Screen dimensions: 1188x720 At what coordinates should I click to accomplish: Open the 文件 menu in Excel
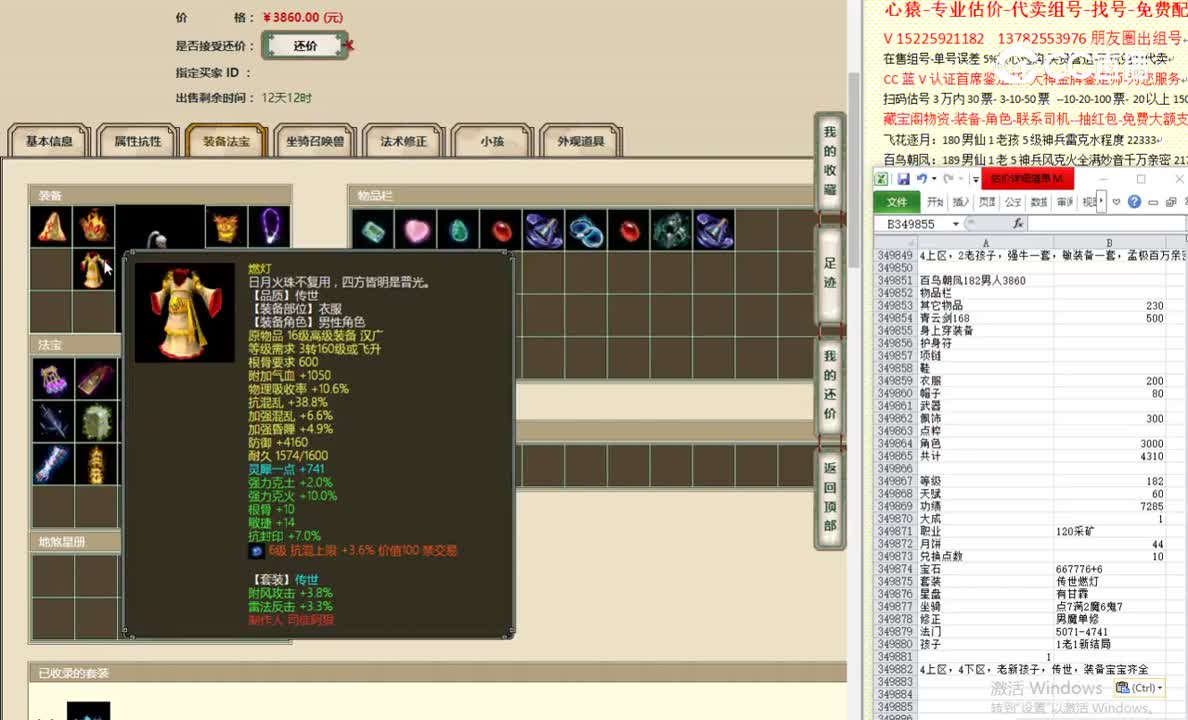(x=898, y=201)
